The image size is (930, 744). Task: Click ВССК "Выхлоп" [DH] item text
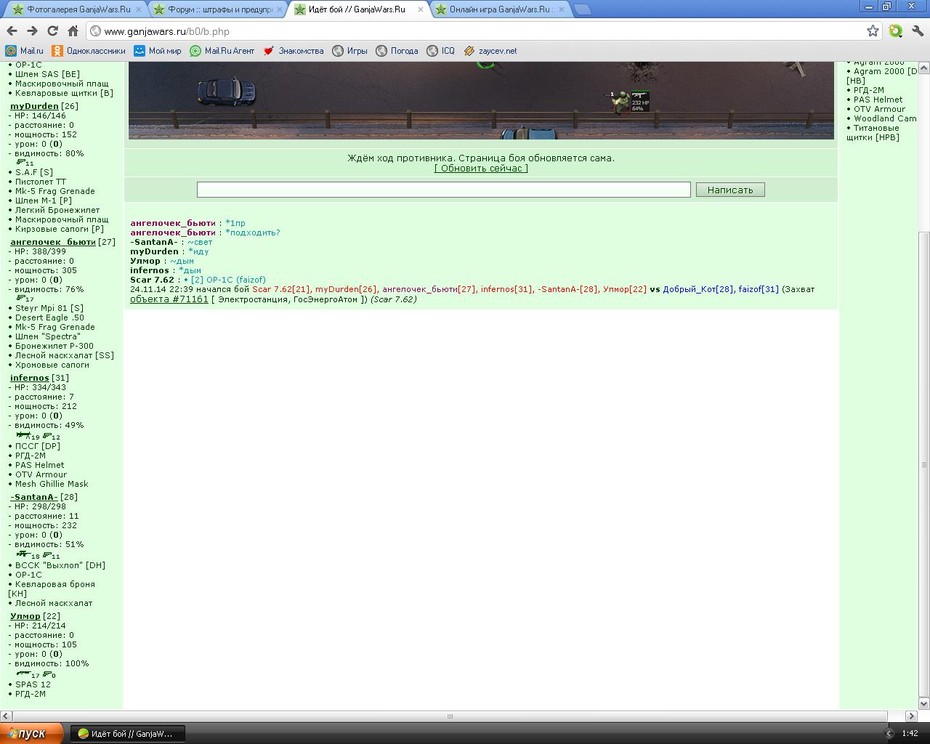(x=60, y=565)
